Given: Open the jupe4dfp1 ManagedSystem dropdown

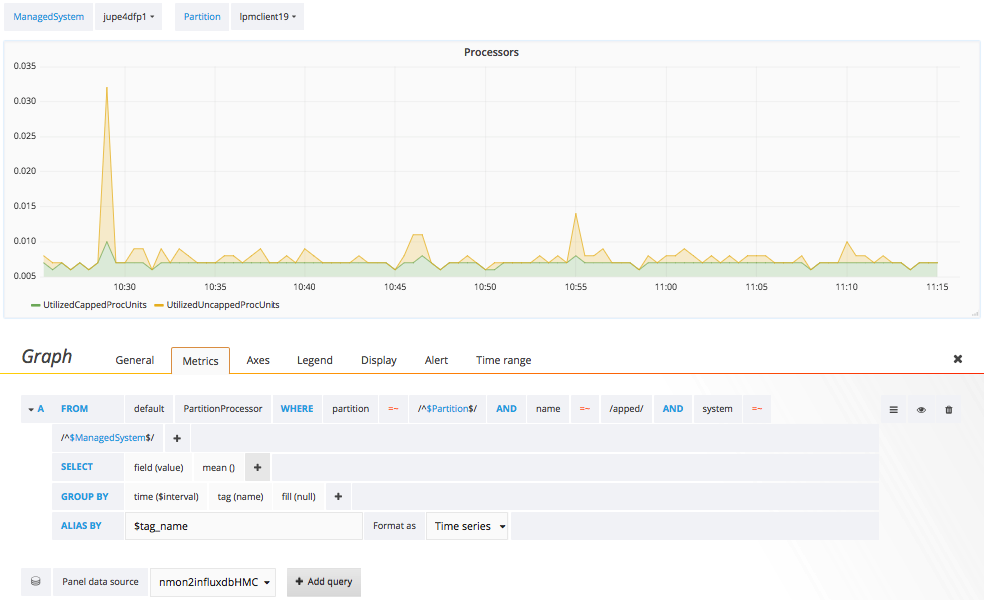Looking at the screenshot, I should tap(127, 16).
